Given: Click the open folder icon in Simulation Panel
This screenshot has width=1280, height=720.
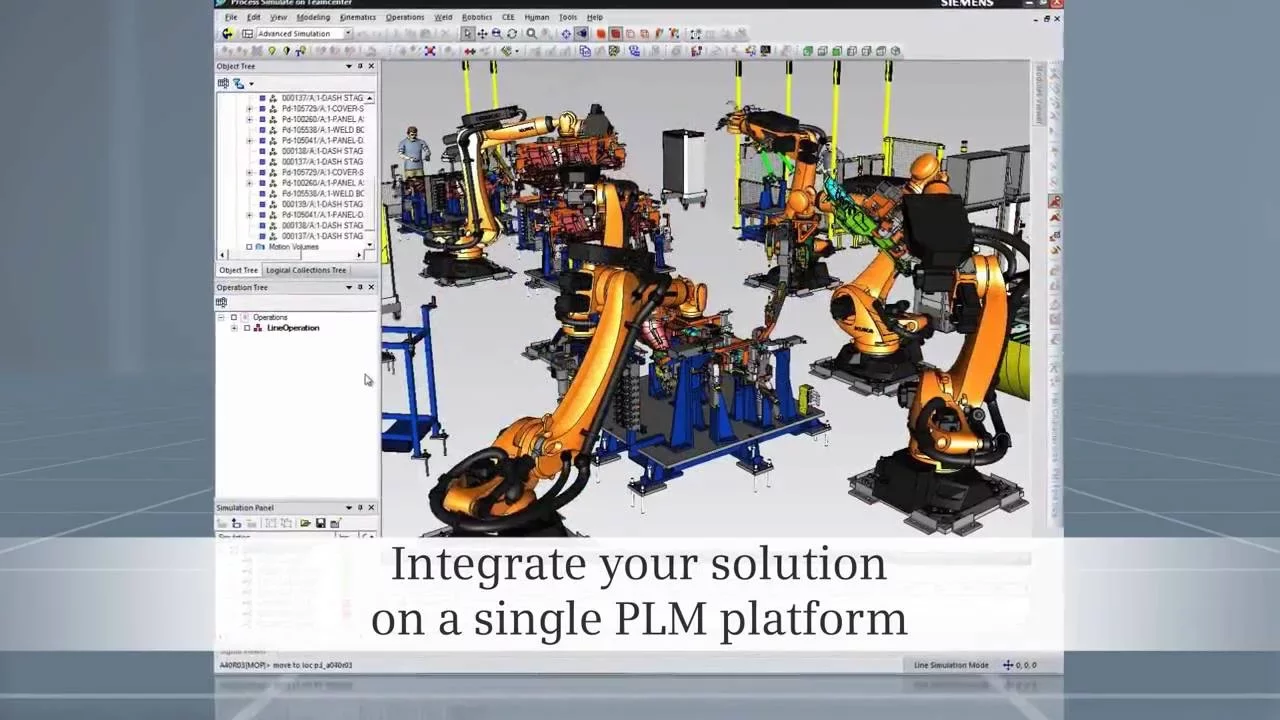Looking at the screenshot, I should (305, 523).
